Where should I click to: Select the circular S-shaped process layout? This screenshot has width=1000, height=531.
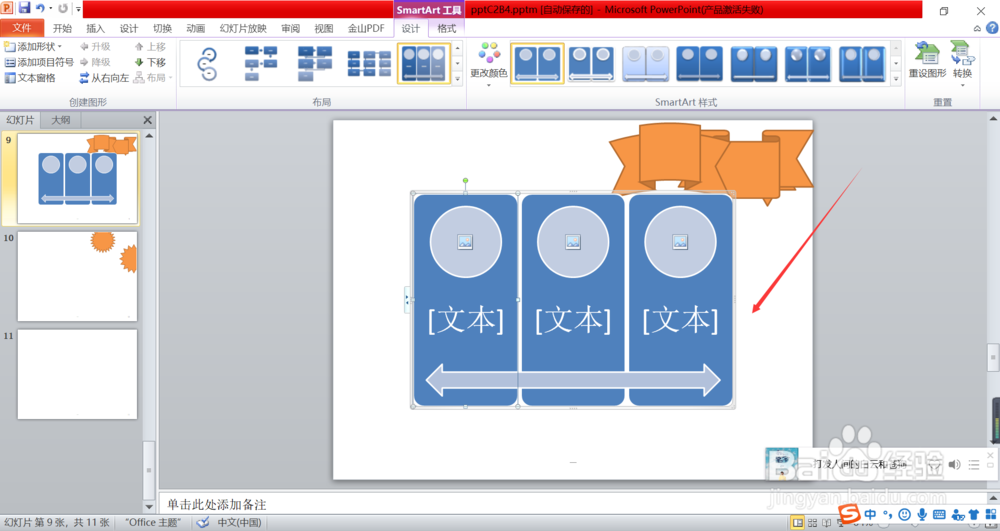pos(208,64)
